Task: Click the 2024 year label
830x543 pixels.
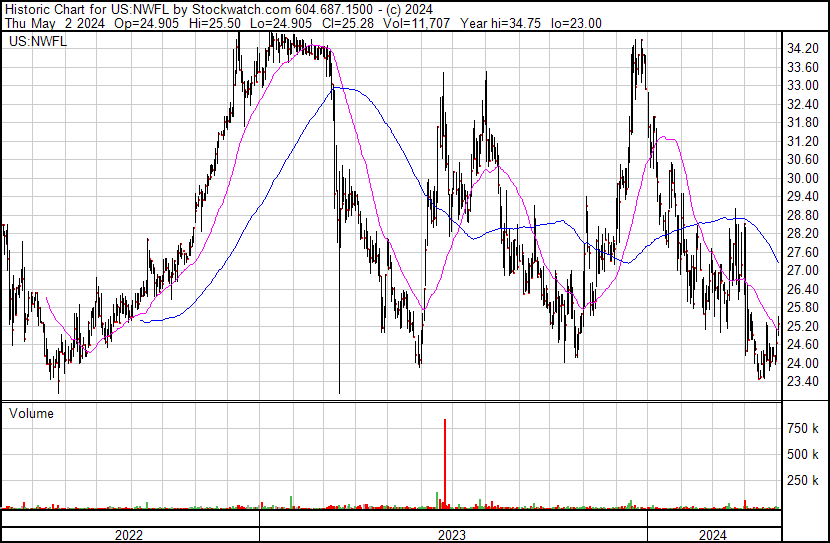Action: click(x=712, y=535)
